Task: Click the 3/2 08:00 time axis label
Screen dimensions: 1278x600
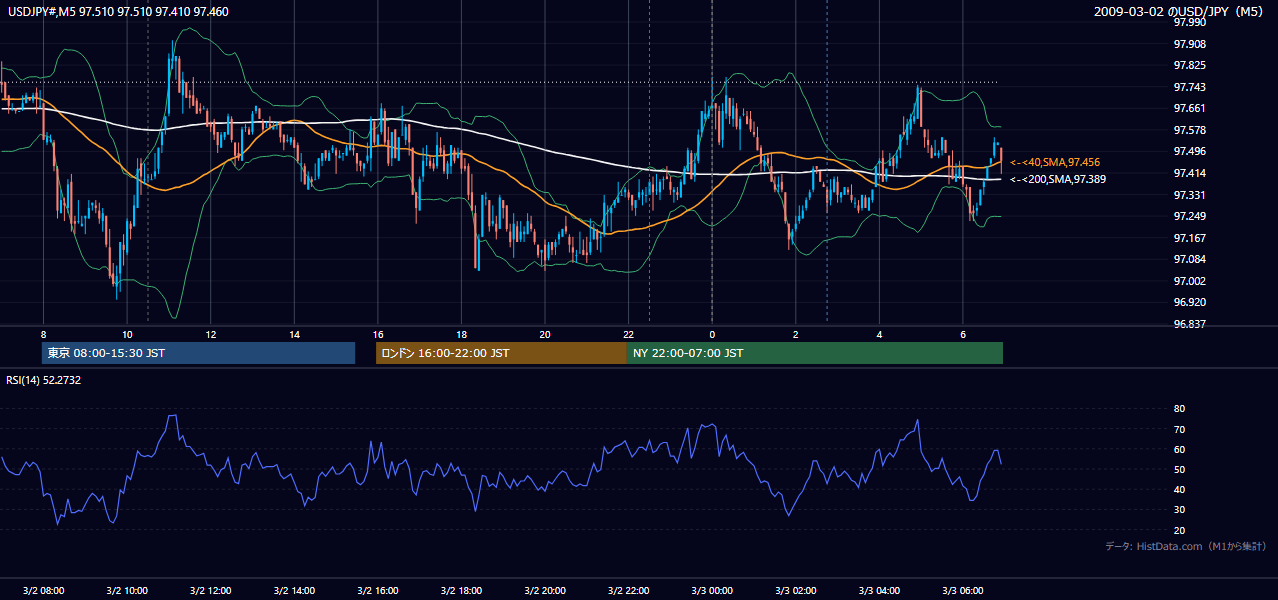Action: click(x=43, y=590)
